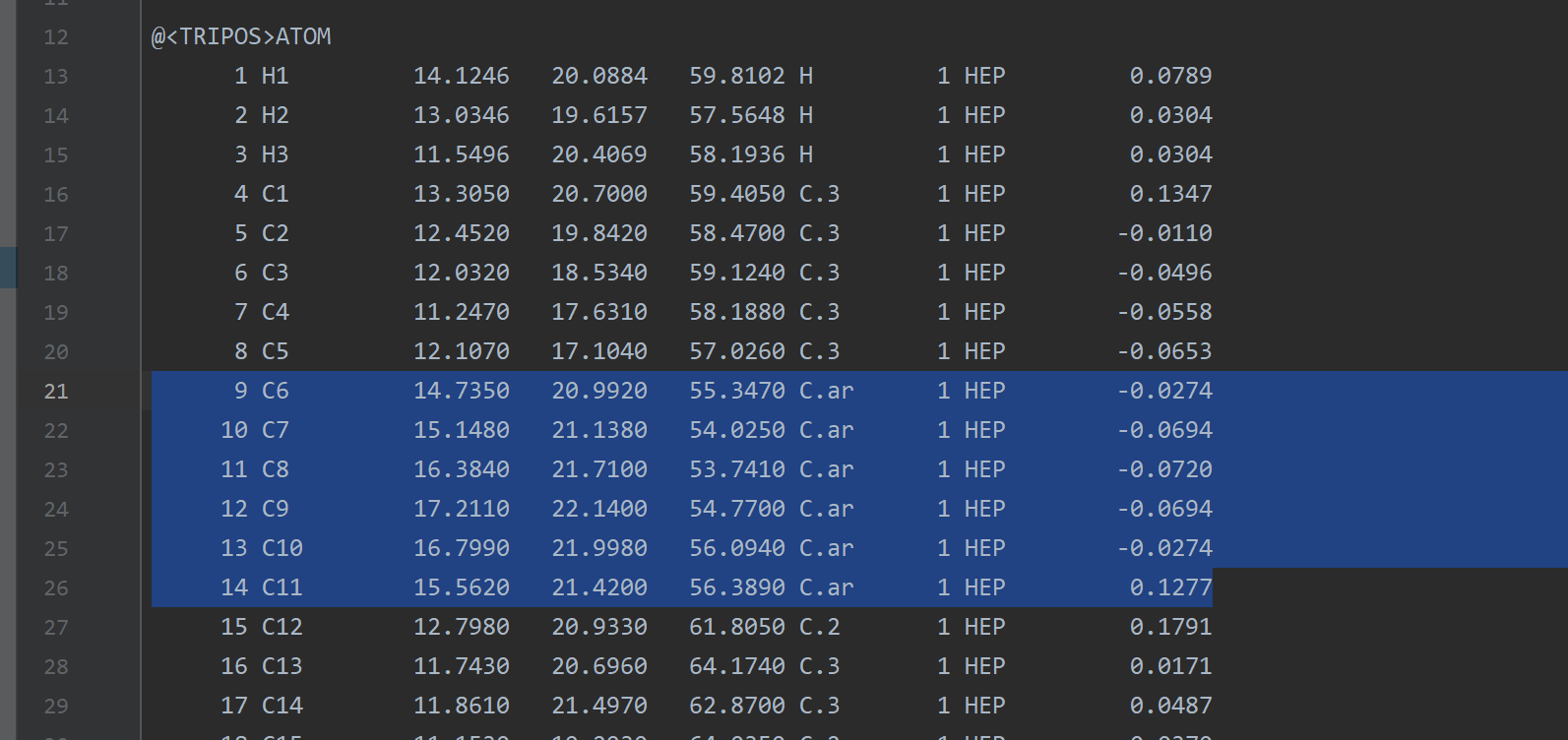Click atom type C.ar on C8 row
1568x740 pixels.
827,469
